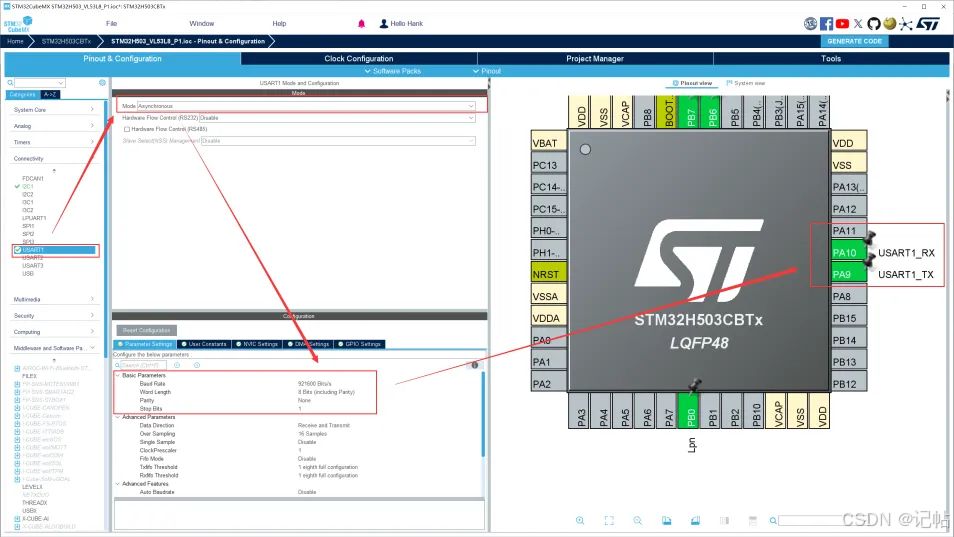Expand the System Core category

(x=54, y=110)
